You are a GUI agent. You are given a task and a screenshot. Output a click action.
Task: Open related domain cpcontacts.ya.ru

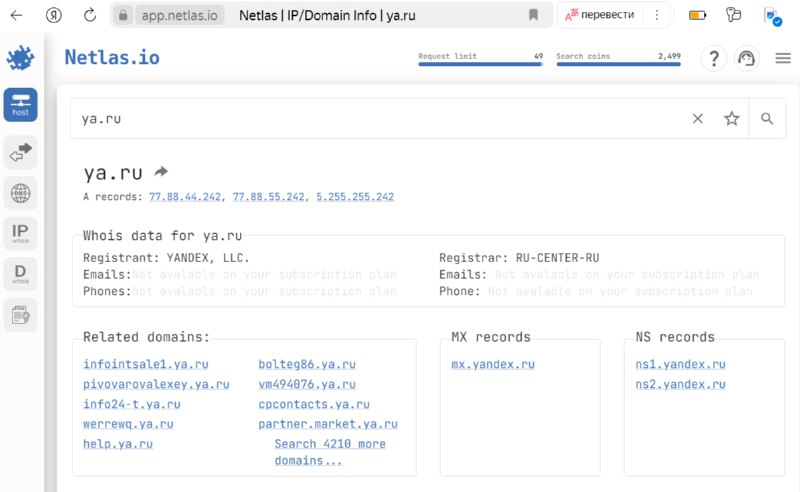[x=314, y=404]
